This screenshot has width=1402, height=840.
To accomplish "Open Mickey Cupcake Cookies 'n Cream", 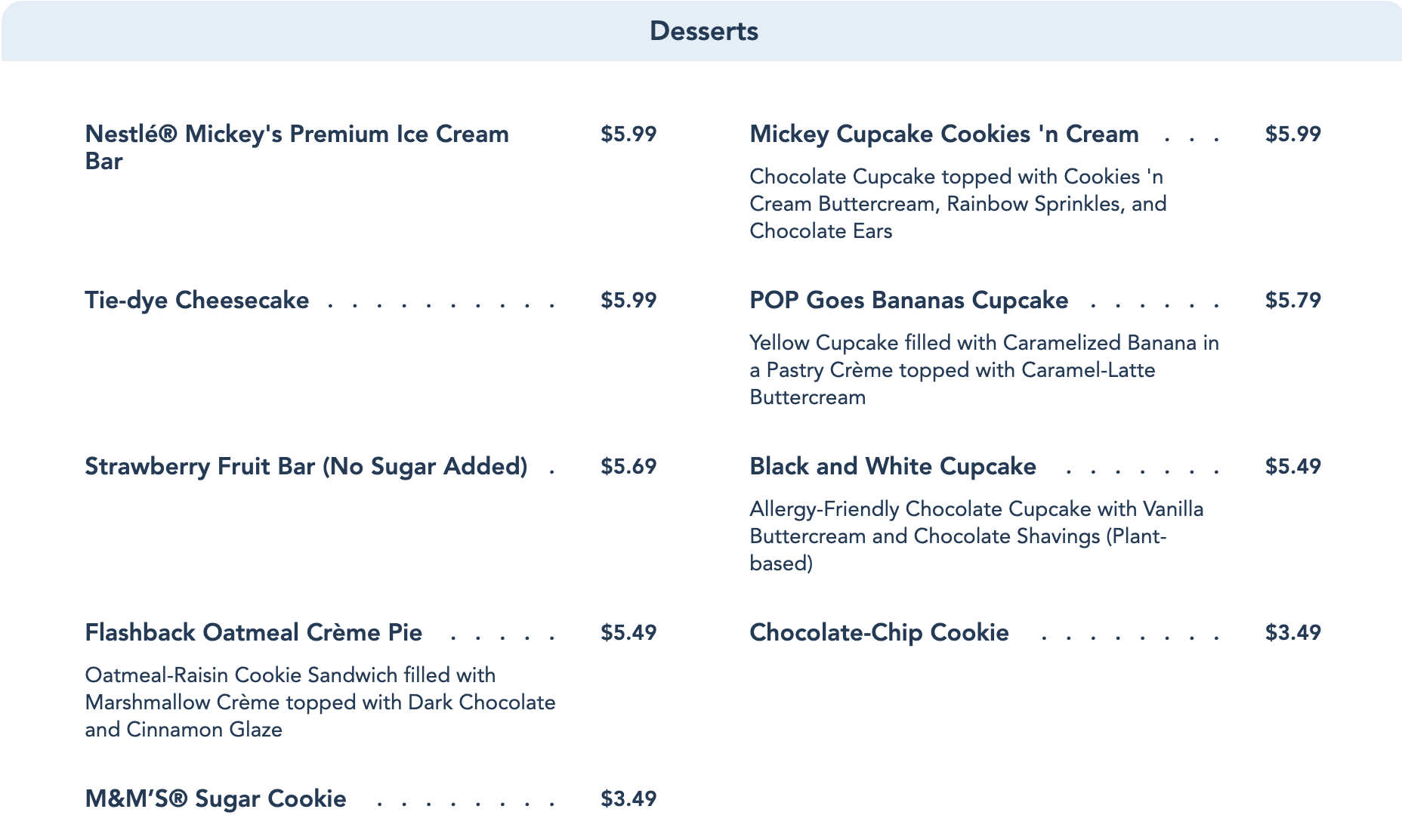I will 943,134.
